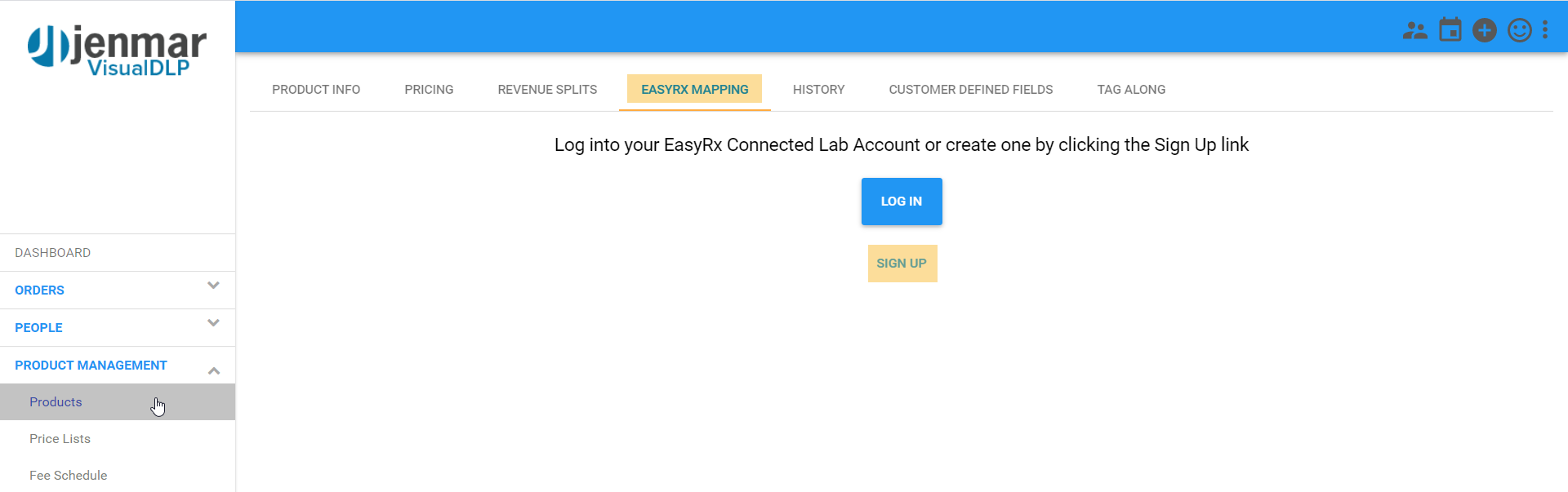Open the History tab
The width and height of the screenshot is (1568, 492).
818,90
